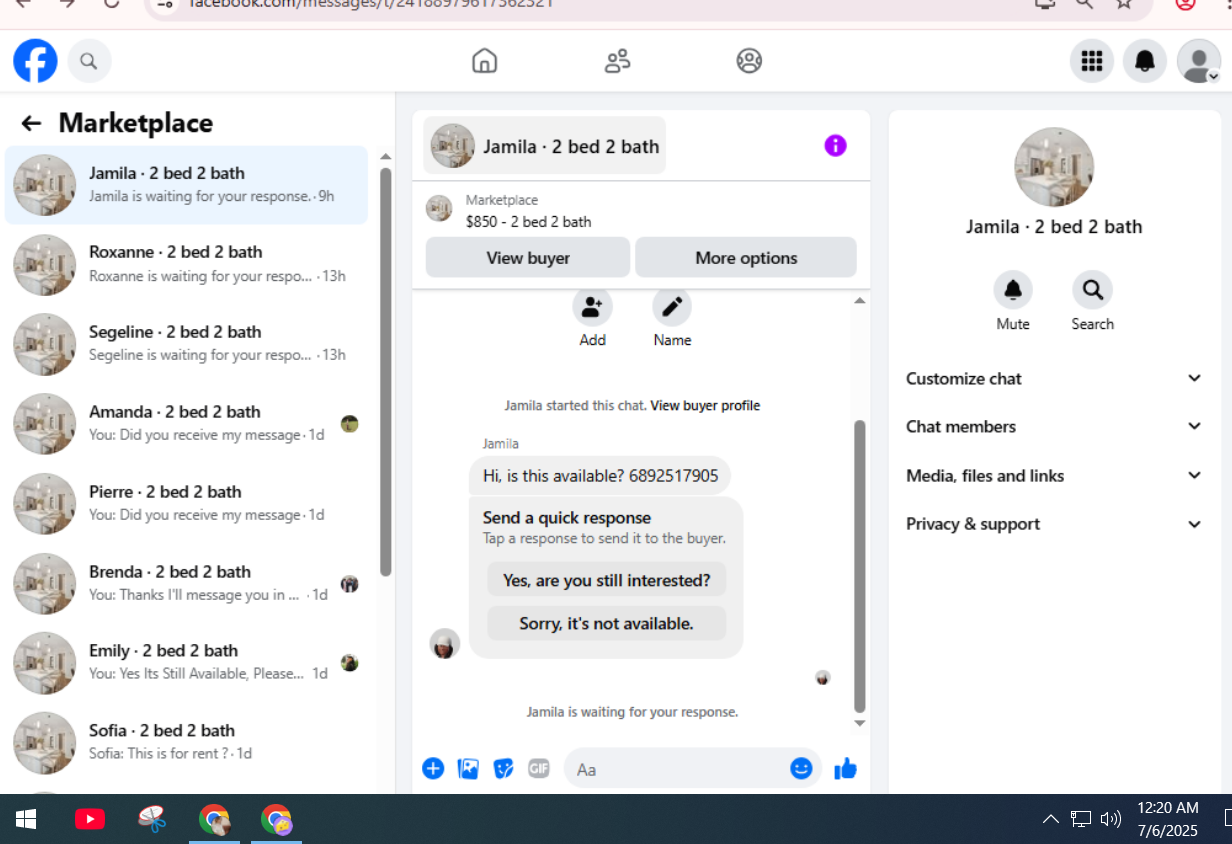Click chat scroll down arrow
This screenshot has width=1232, height=844.
(x=859, y=723)
